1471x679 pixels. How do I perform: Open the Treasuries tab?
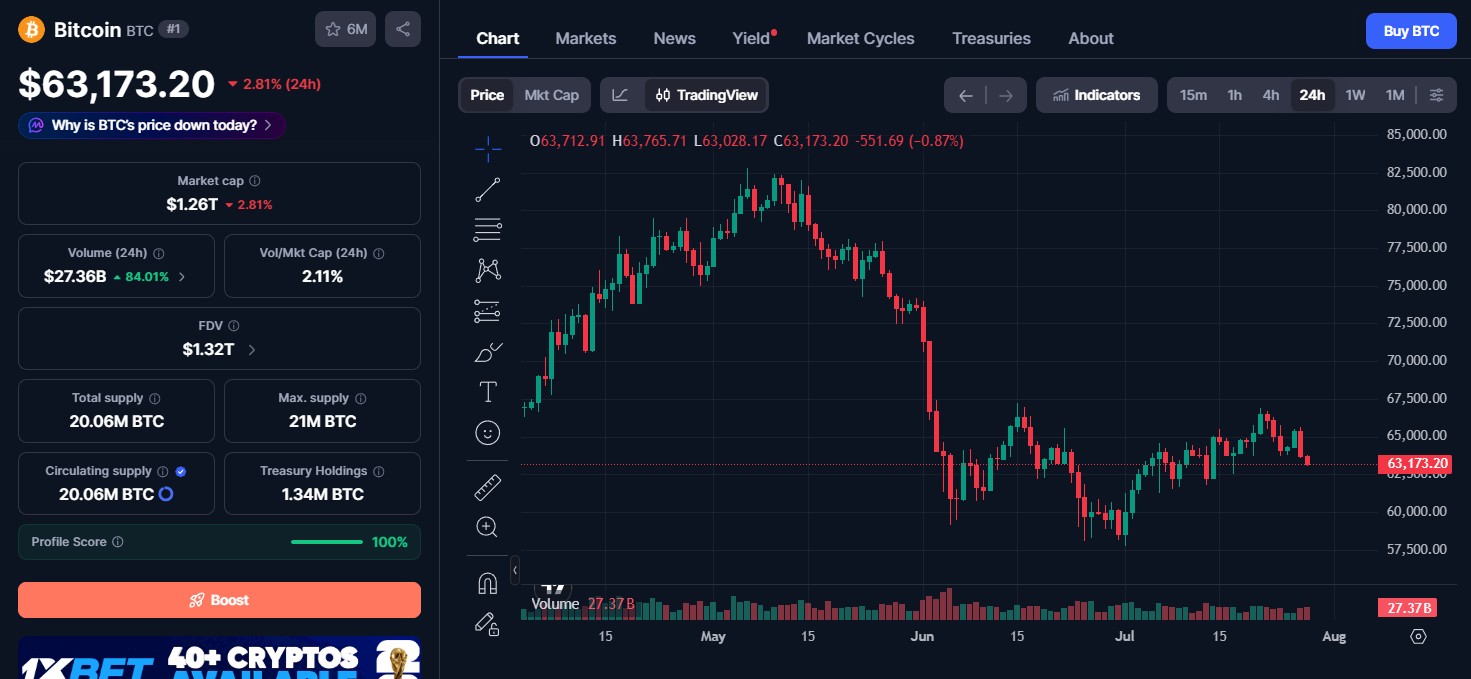pyautogui.click(x=991, y=38)
